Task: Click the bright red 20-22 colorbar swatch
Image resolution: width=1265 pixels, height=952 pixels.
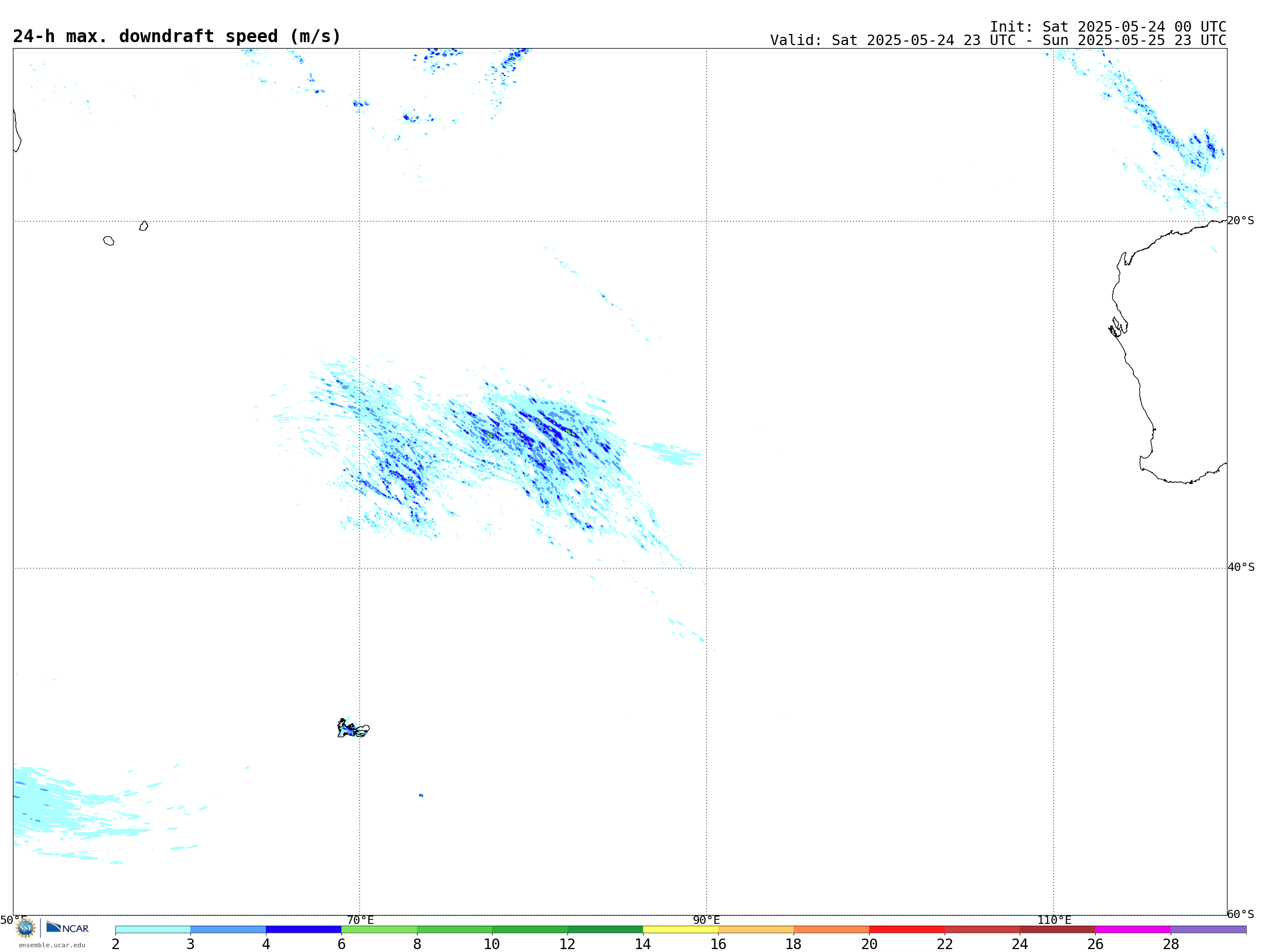Action: click(x=907, y=930)
